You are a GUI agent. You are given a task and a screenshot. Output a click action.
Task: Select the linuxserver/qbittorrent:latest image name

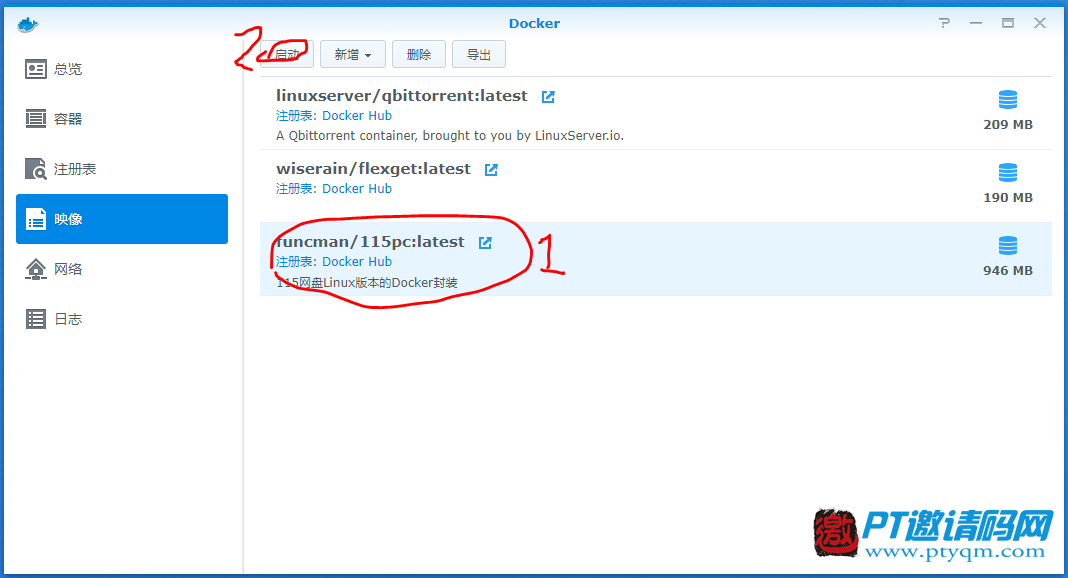[x=402, y=96]
